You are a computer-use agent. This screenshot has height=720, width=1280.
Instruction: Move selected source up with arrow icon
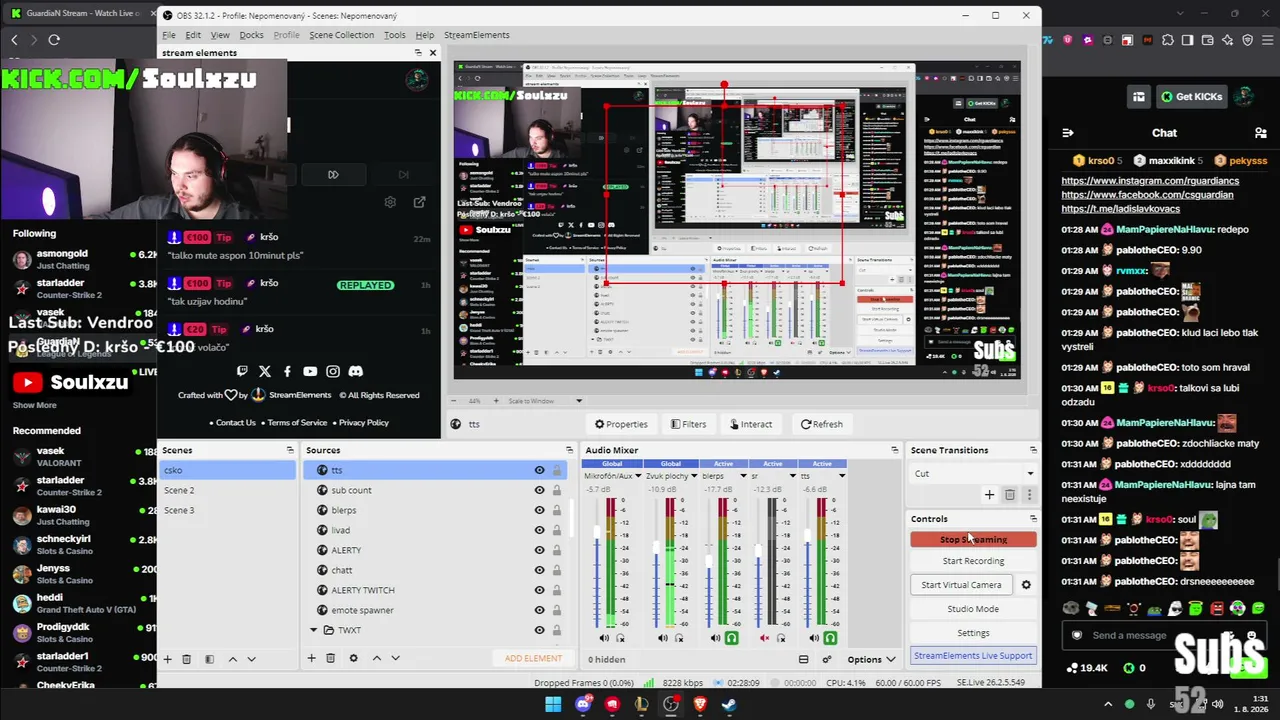(x=376, y=658)
